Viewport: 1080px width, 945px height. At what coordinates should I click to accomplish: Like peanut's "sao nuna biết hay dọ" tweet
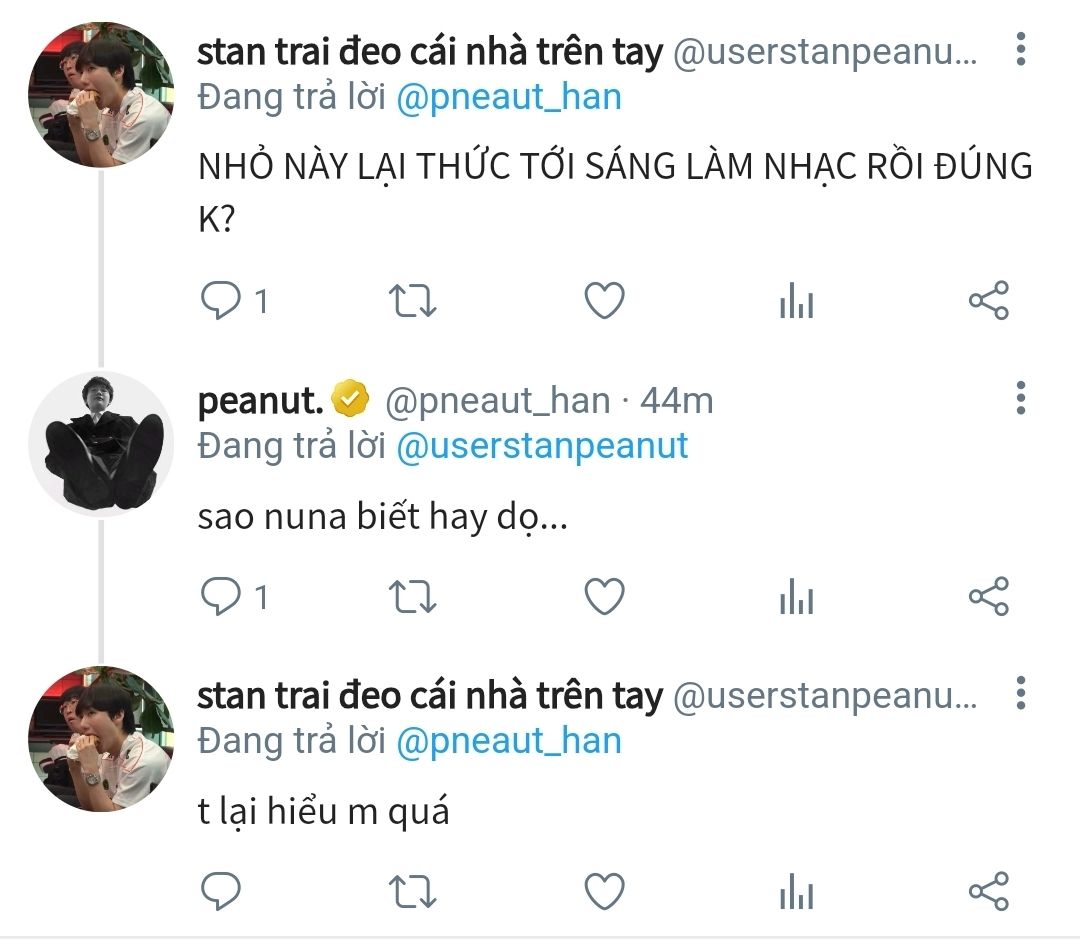(x=604, y=596)
